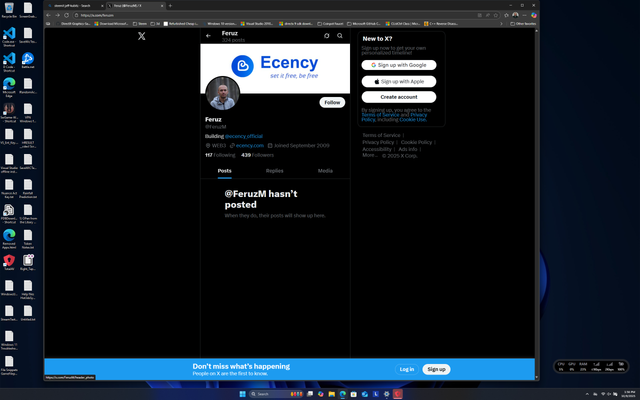This screenshot has height=400, width=640.
Task: Open the Other favorites folder
Action: click(523, 24)
